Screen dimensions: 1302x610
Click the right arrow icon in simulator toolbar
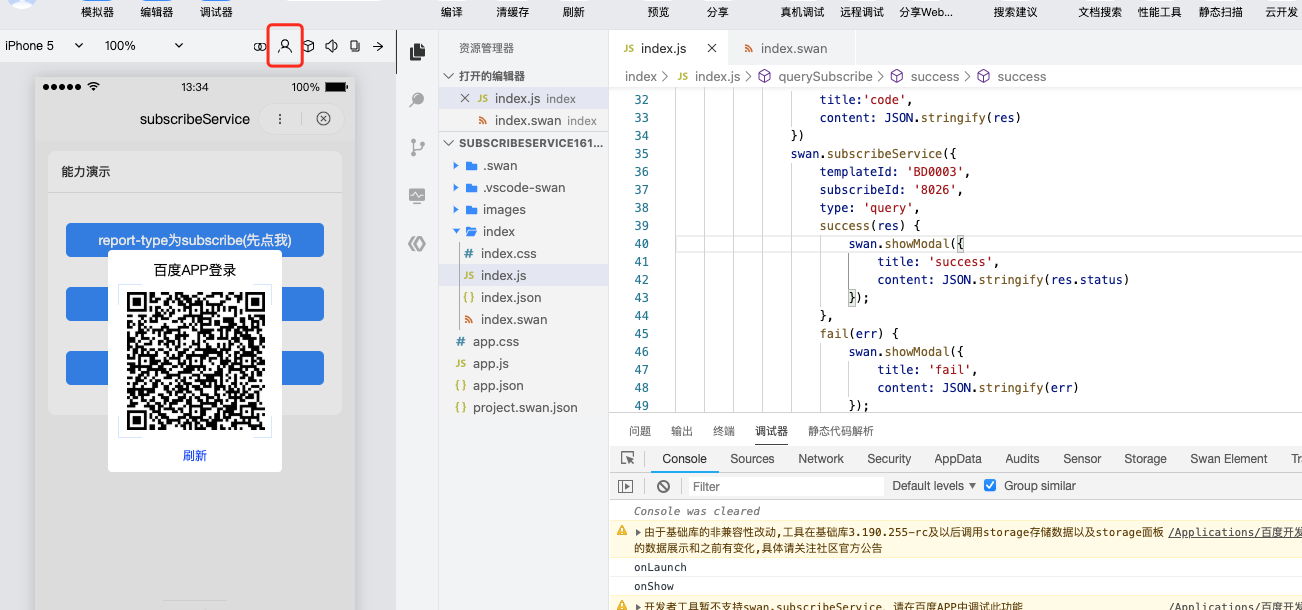tap(378, 46)
